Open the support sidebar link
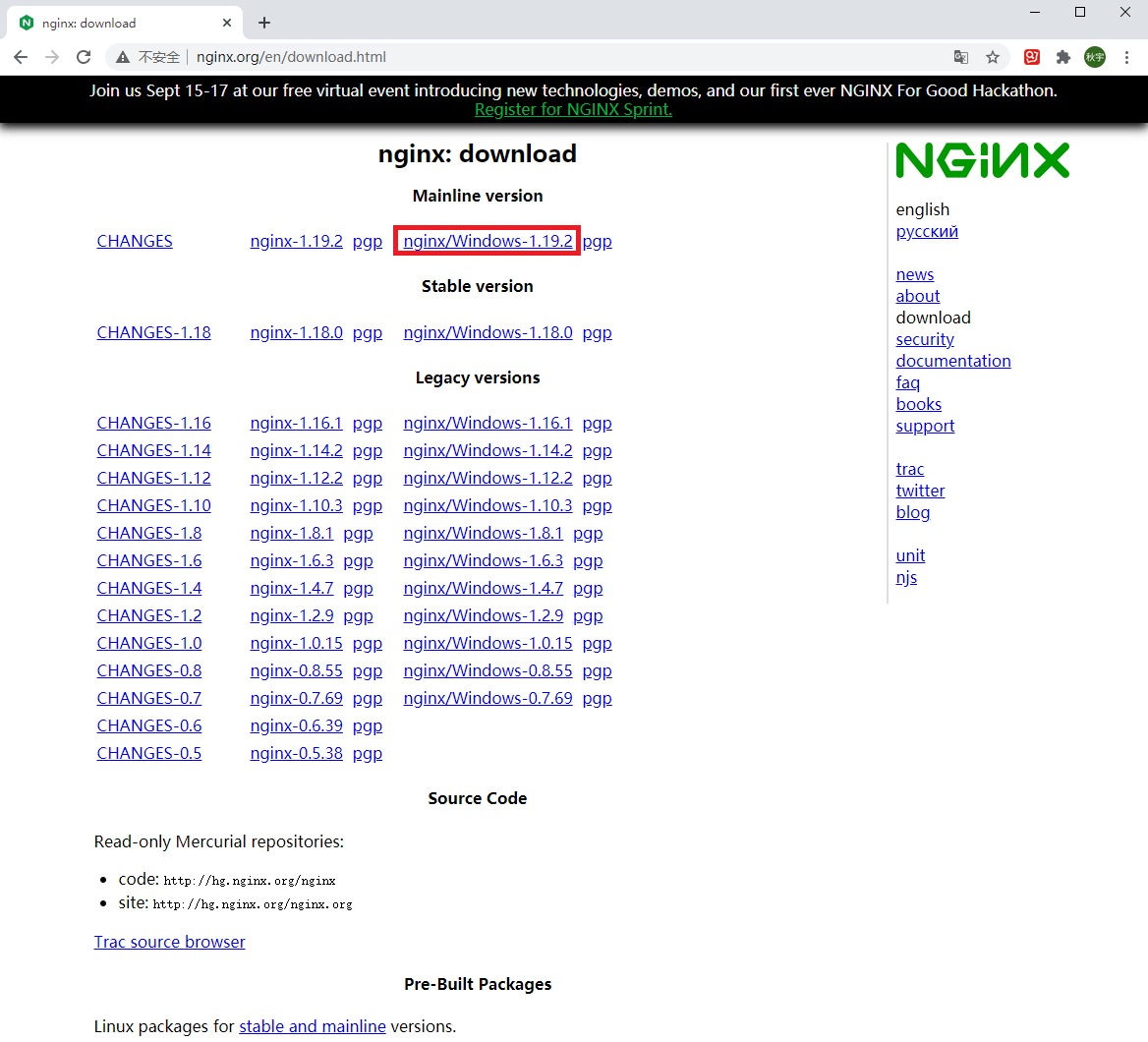 pos(926,427)
